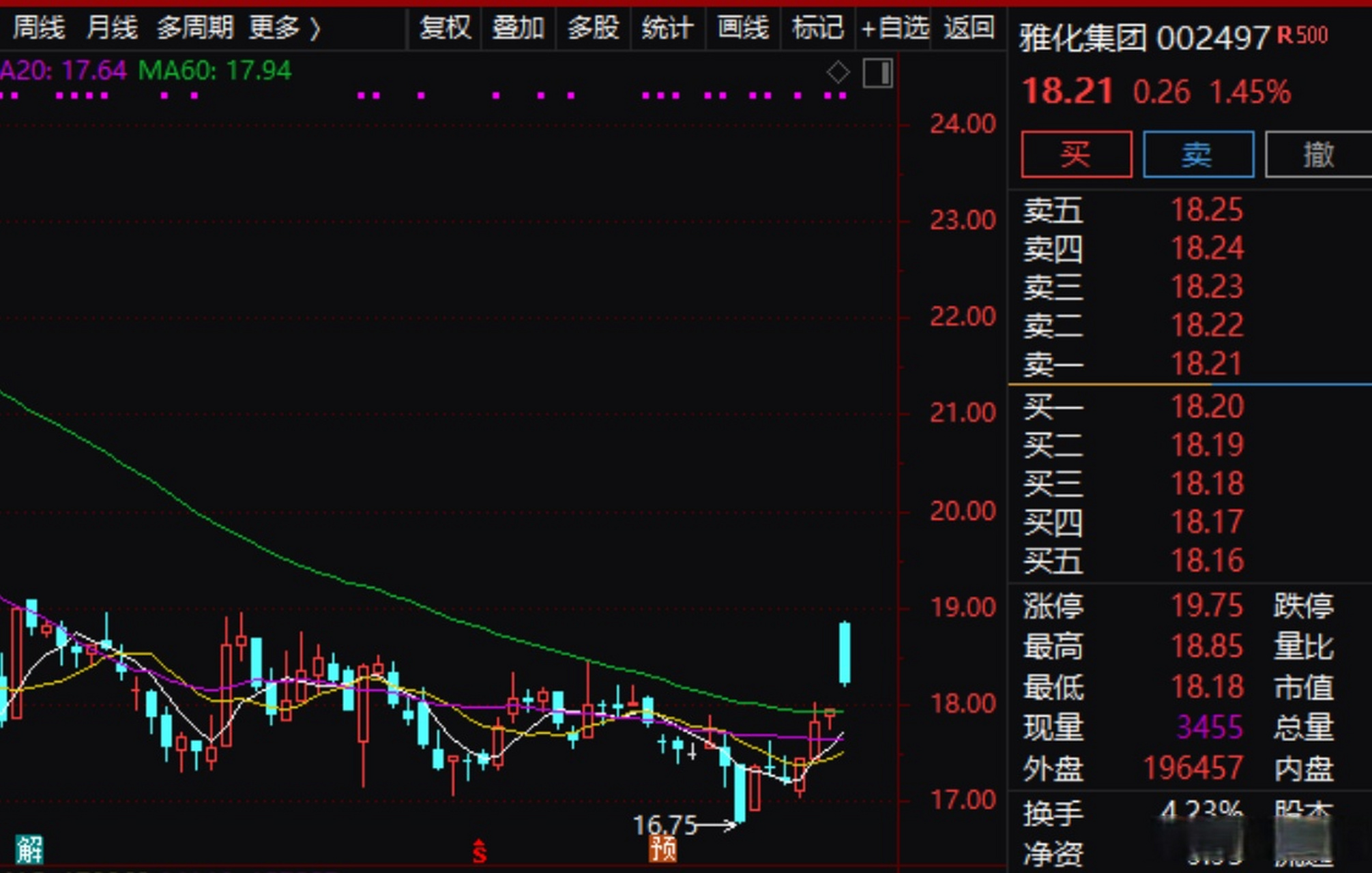Click the orange 预 forecast marker

click(x=662, y=848)
